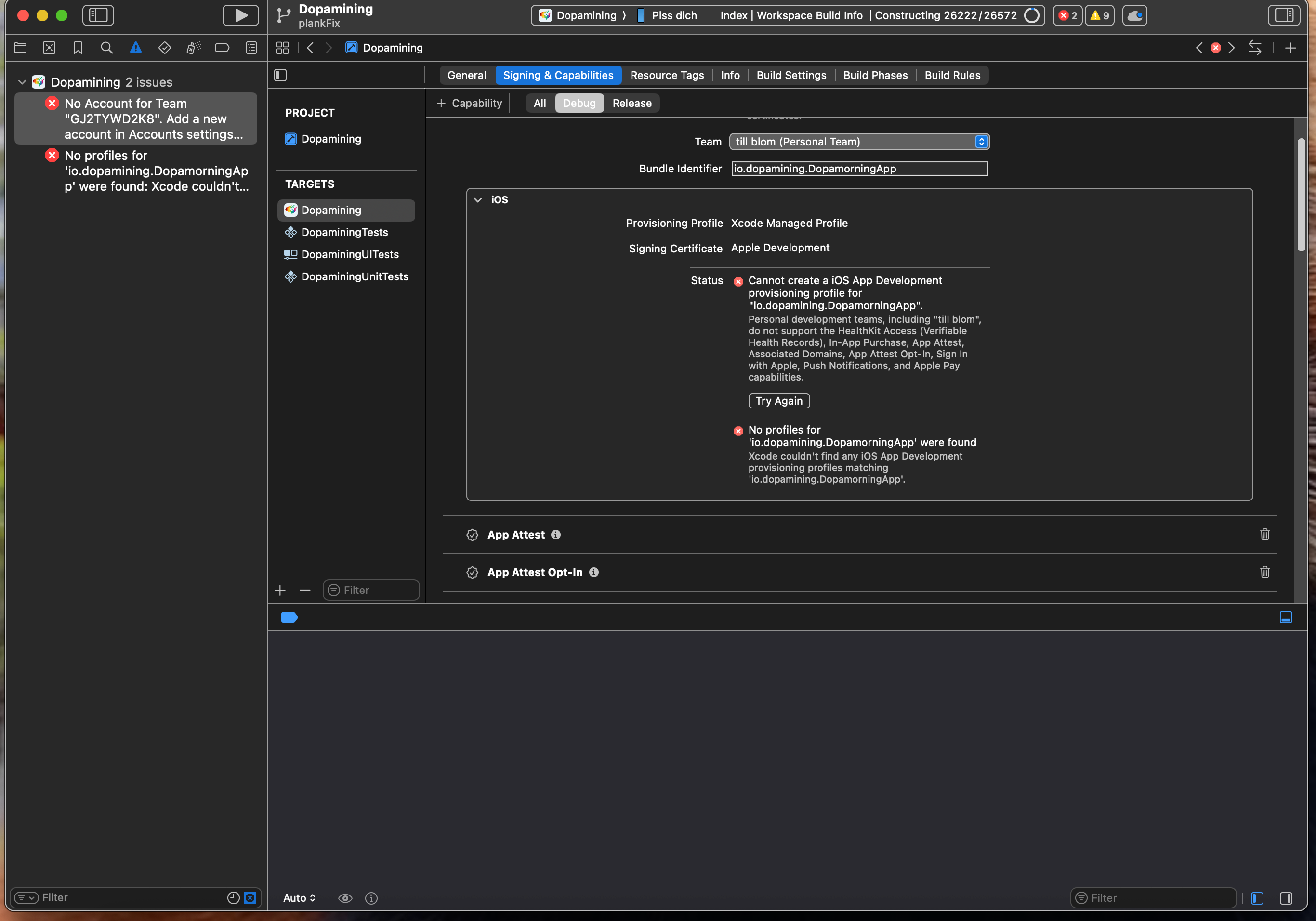Add a new Capability
Viewport: 1316px width, 921px height.
469,103
